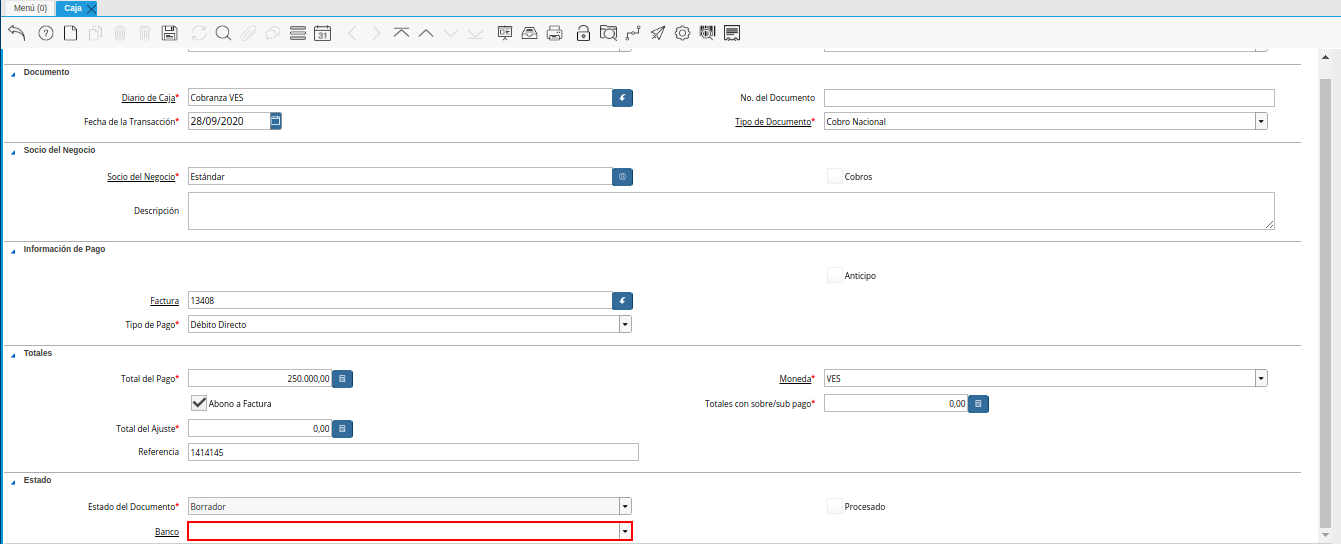Open the settings gear icon in toolbar

tap(683, 33)
